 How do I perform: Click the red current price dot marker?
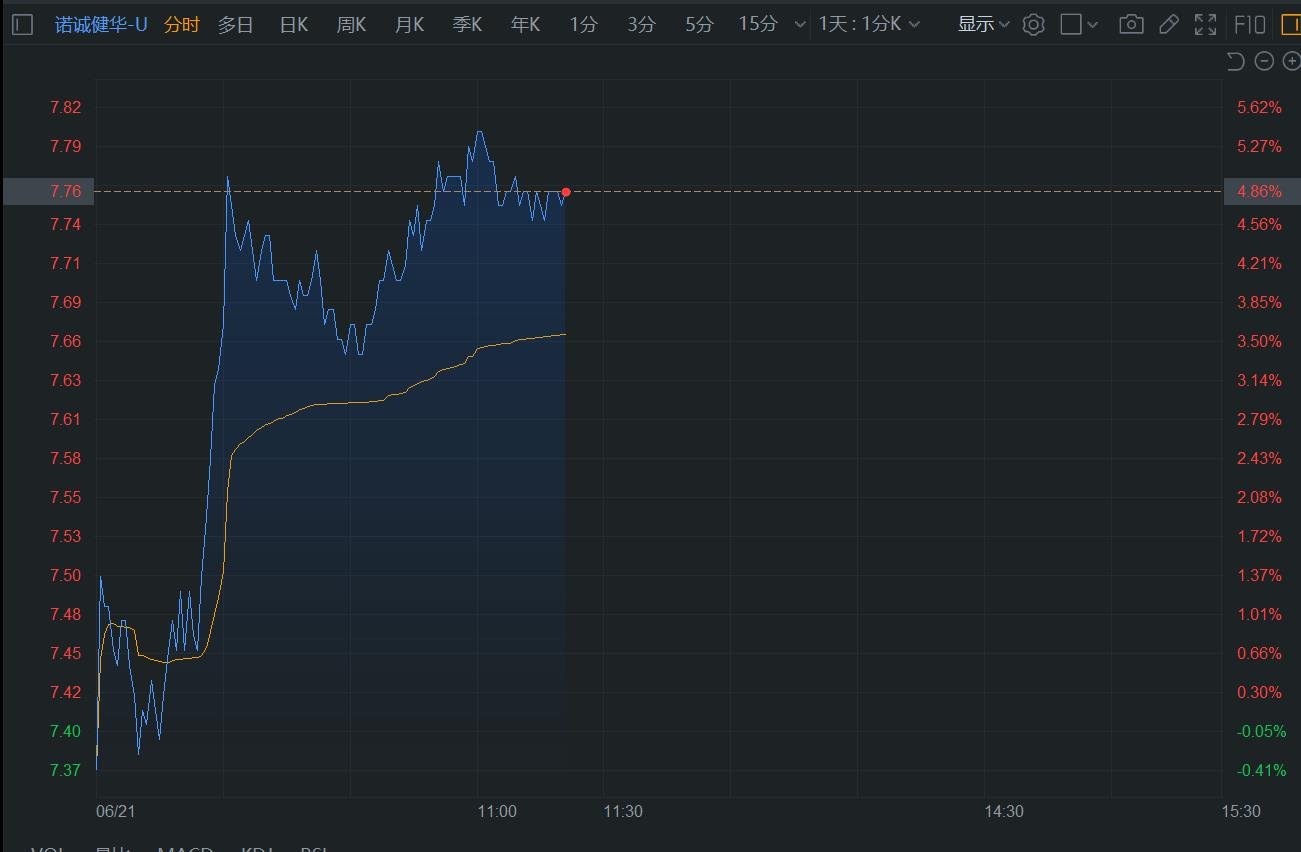click(x=566, y=191)
